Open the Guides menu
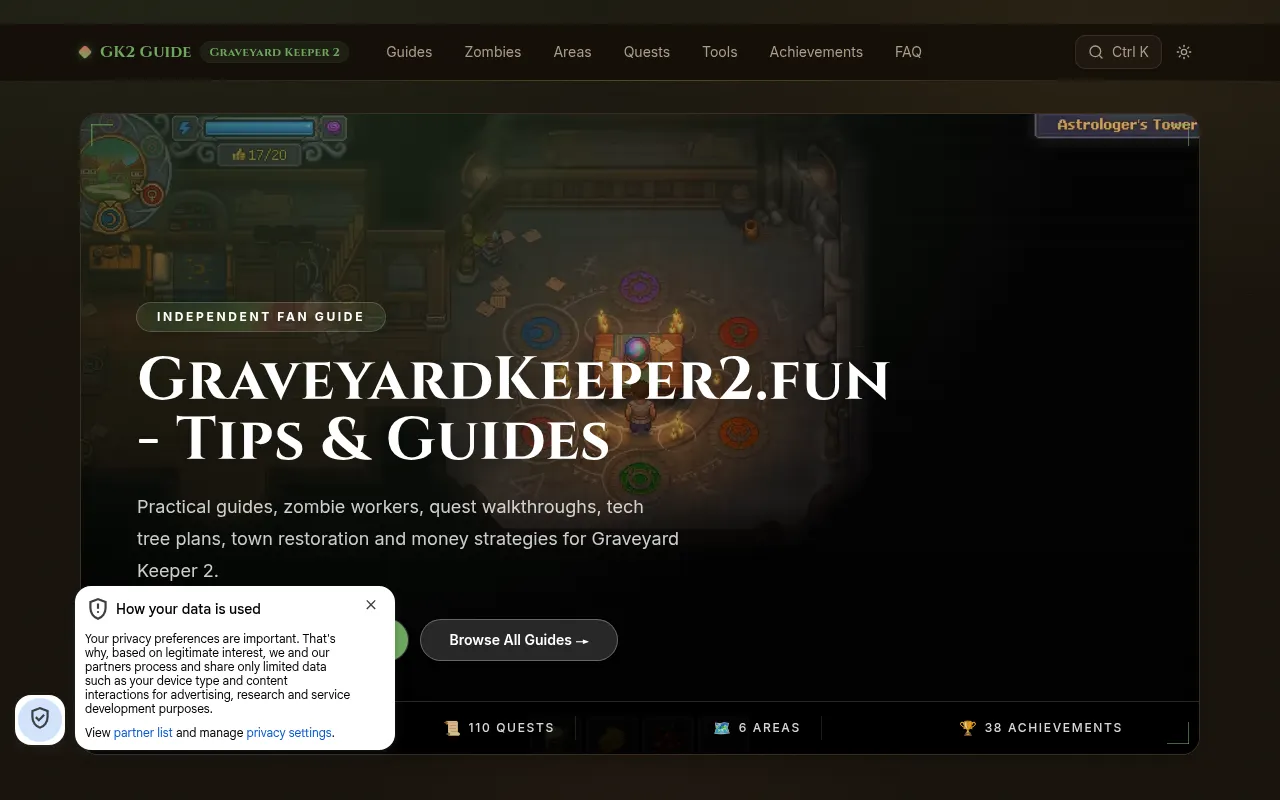 (x=409, y=52)
